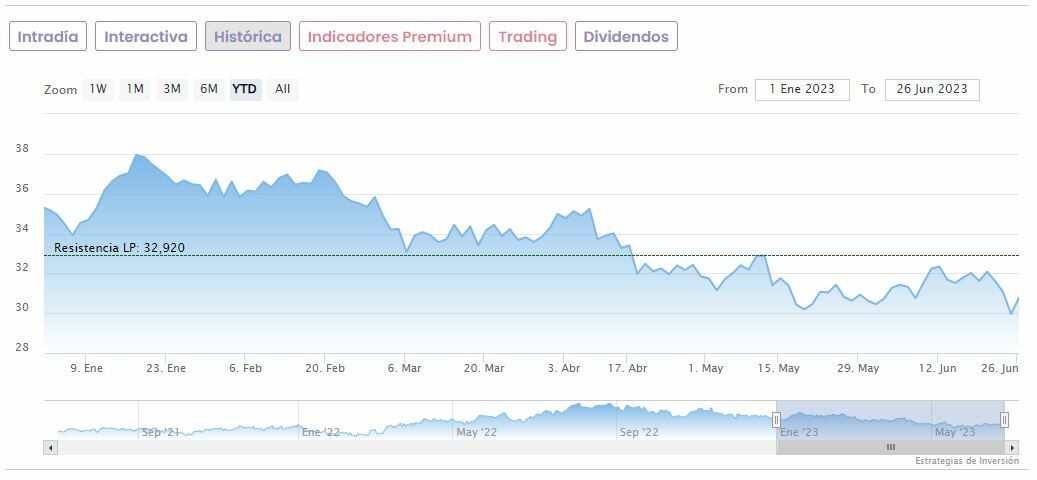Set zoom range to 1W

pyautogui.click(x=98, y=89)
